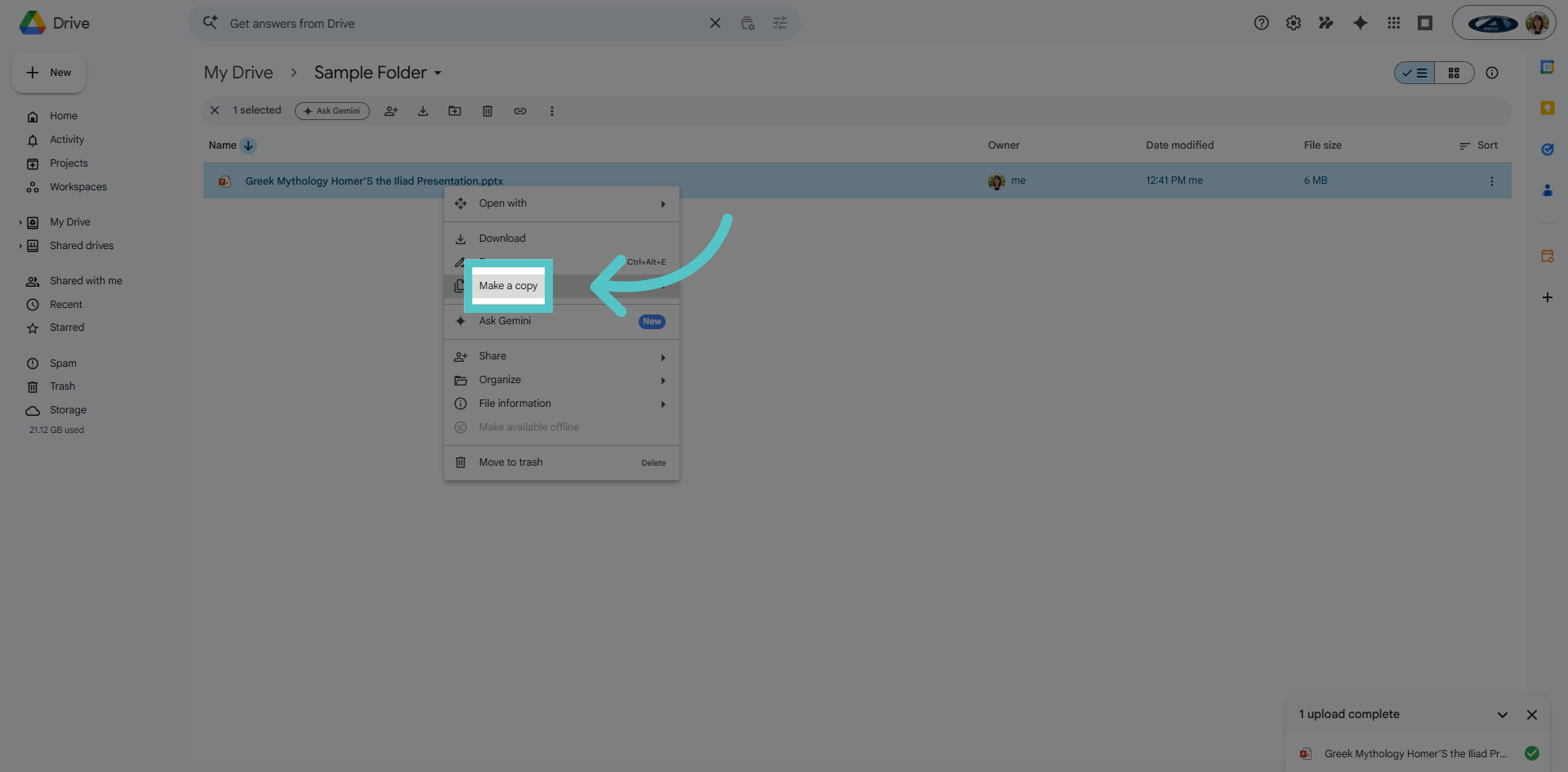Open Workspaces in sidebar

coord(78,187)
